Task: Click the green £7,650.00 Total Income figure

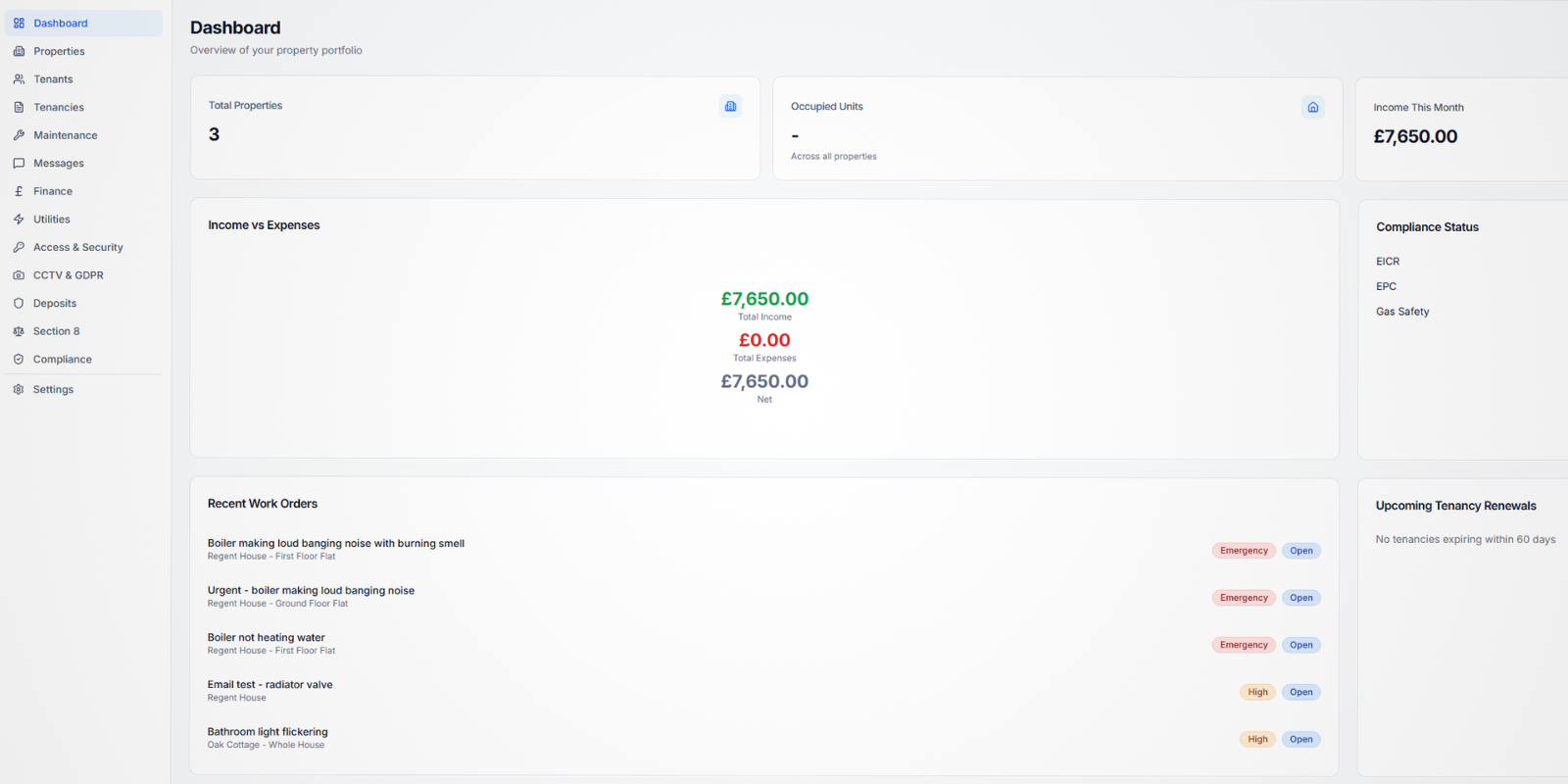Action: pos(764,299)
